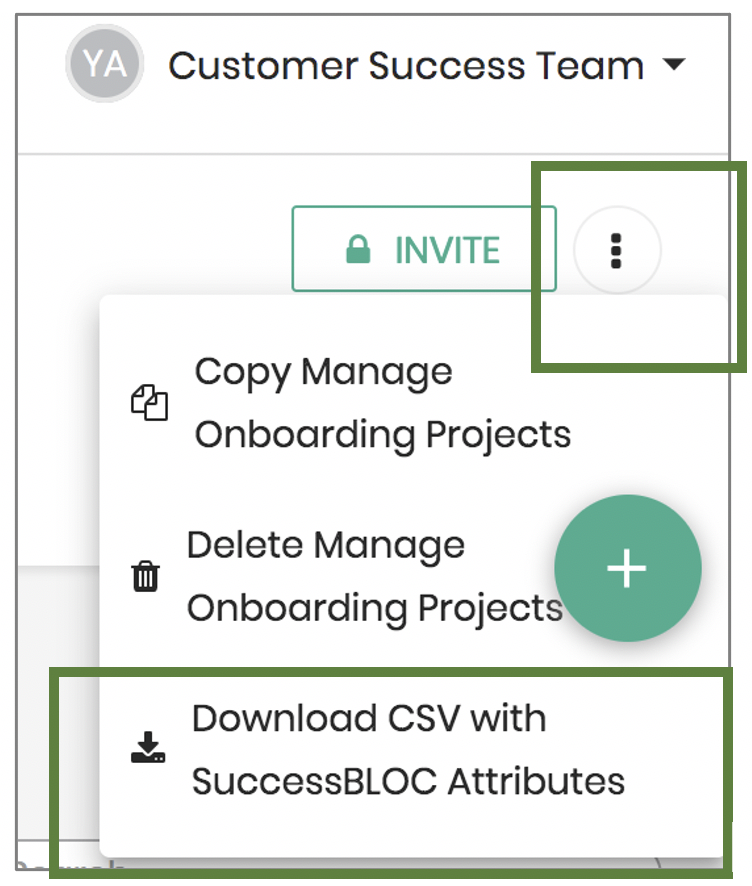The image size is (752, 886).
Task: Click "Onboarding Projects" under Copy Manage
Action: [382, 436]
